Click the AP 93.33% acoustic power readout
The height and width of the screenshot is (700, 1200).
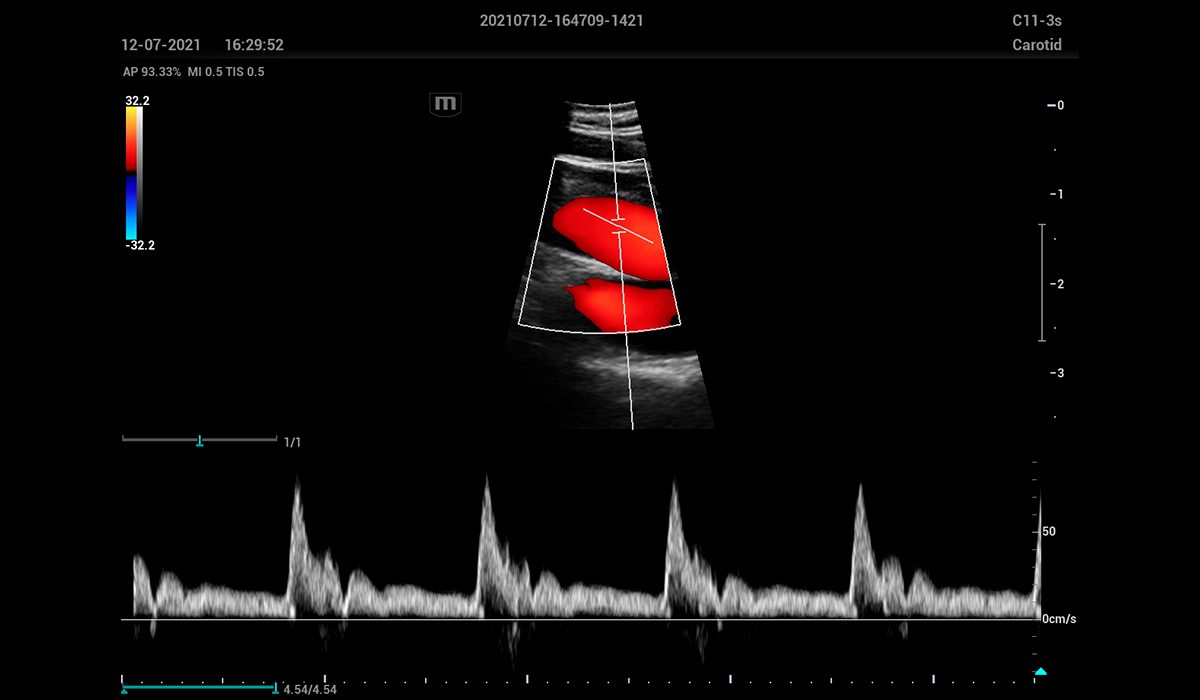(x=151, y=72)
